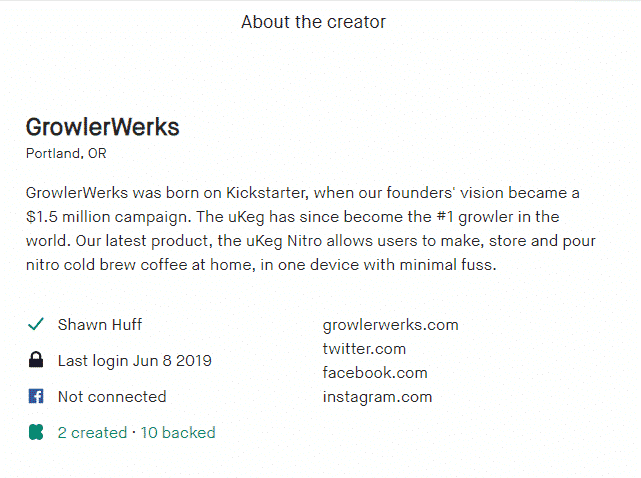
Task: View the 2 created projects
Action: [x=92, y=433]
